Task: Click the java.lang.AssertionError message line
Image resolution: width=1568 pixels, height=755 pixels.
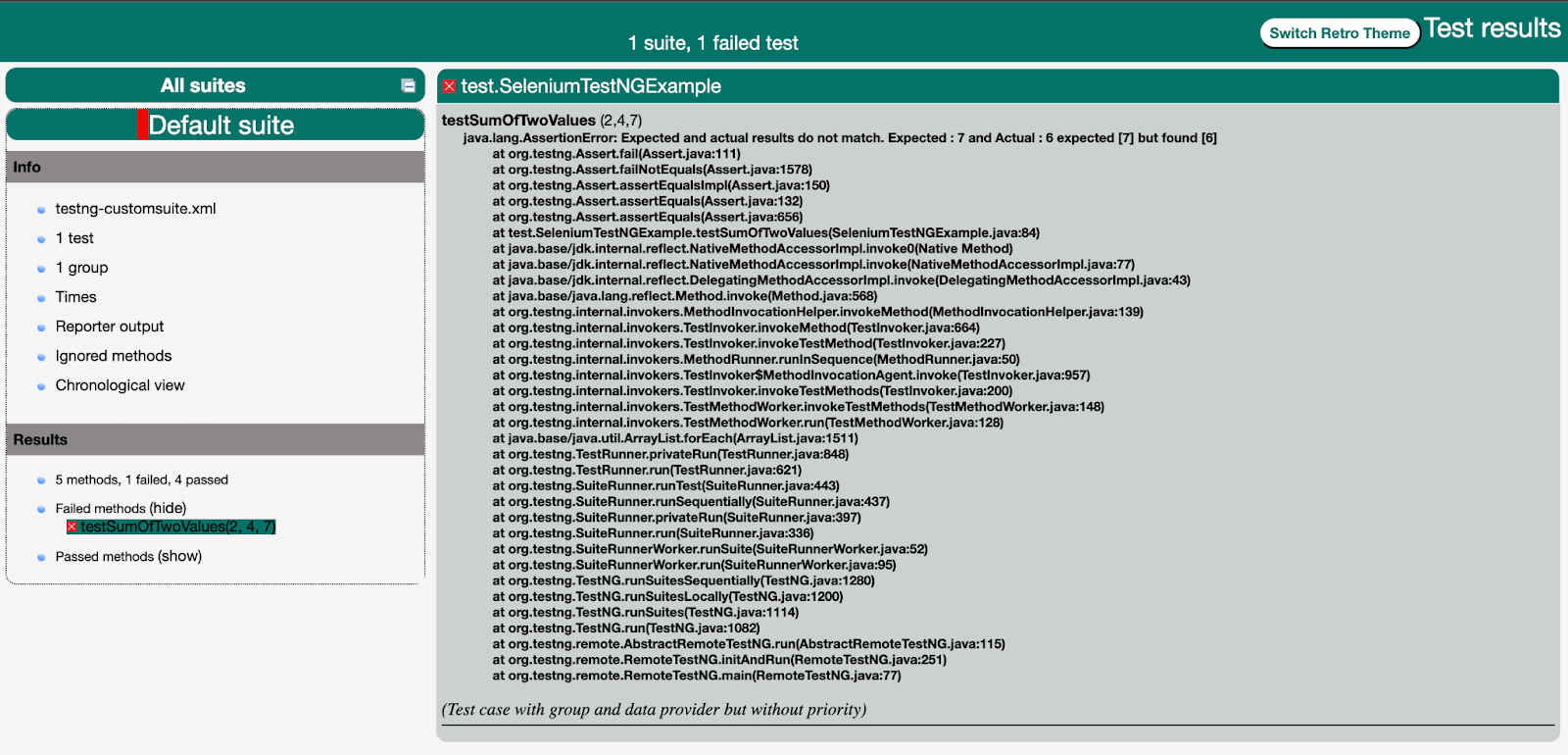Action: click(x=840, y=138)
